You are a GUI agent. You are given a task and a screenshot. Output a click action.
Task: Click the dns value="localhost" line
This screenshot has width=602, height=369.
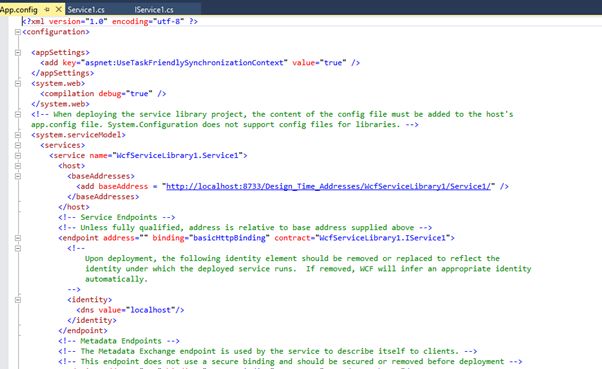point(130,310)
